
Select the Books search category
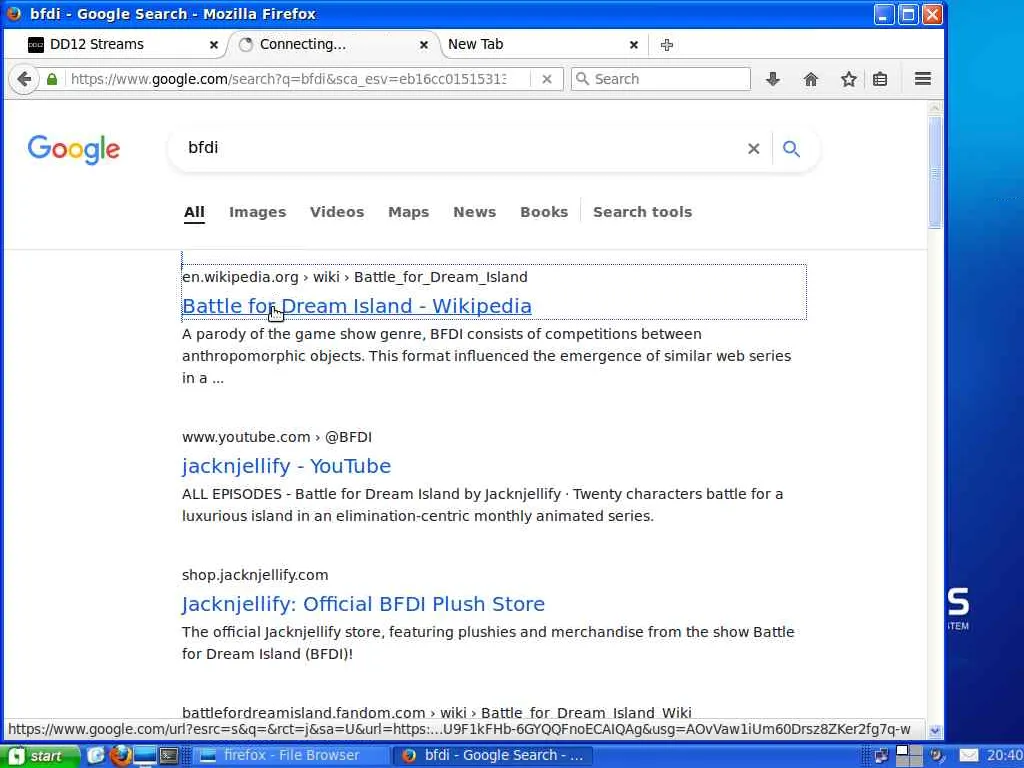pos(544,212)
